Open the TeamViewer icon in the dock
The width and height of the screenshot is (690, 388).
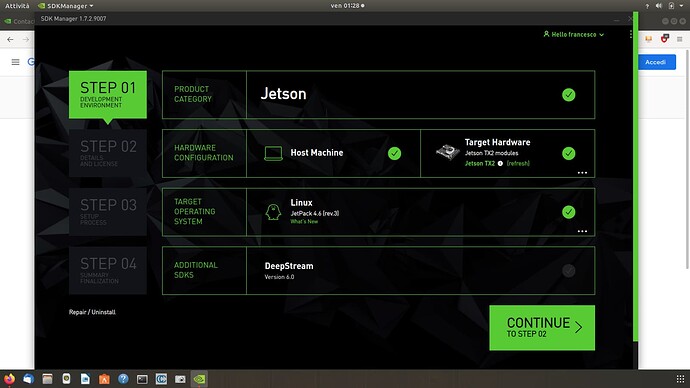pyautogui.click(x=161, y=379)
